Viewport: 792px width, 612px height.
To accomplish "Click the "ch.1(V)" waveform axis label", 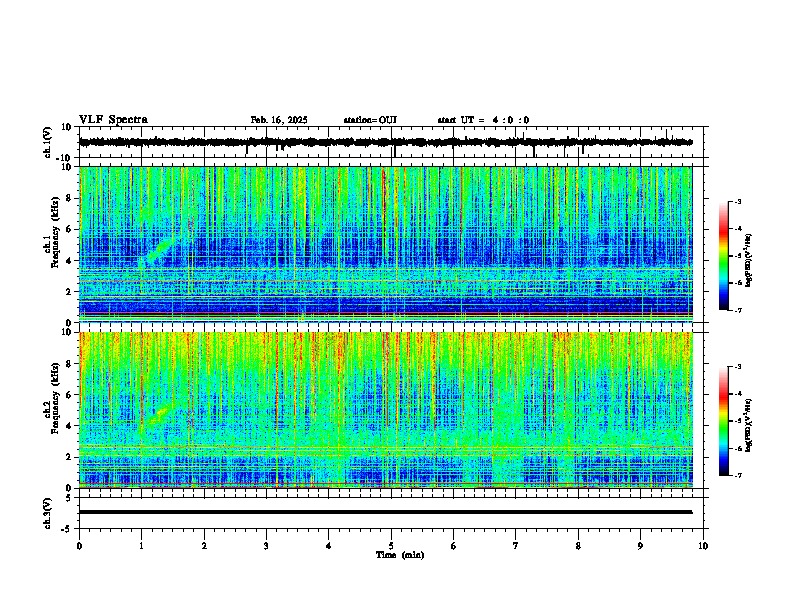I will tap(48, 142).
